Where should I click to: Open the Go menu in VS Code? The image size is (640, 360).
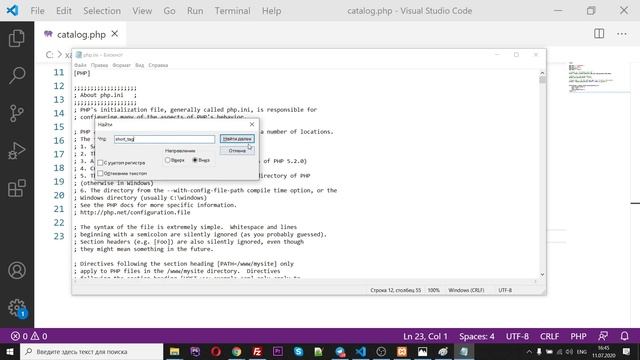[169, 11]
